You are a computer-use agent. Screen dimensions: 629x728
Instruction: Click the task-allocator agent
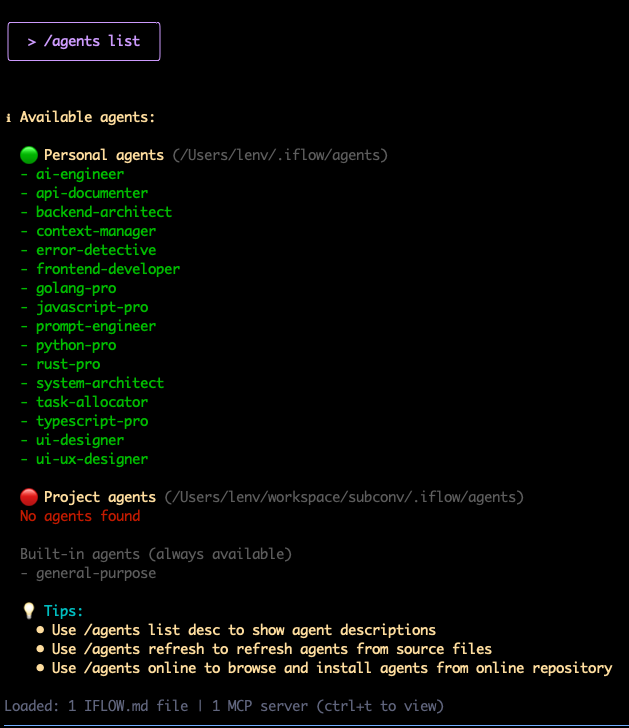[92, 402]
